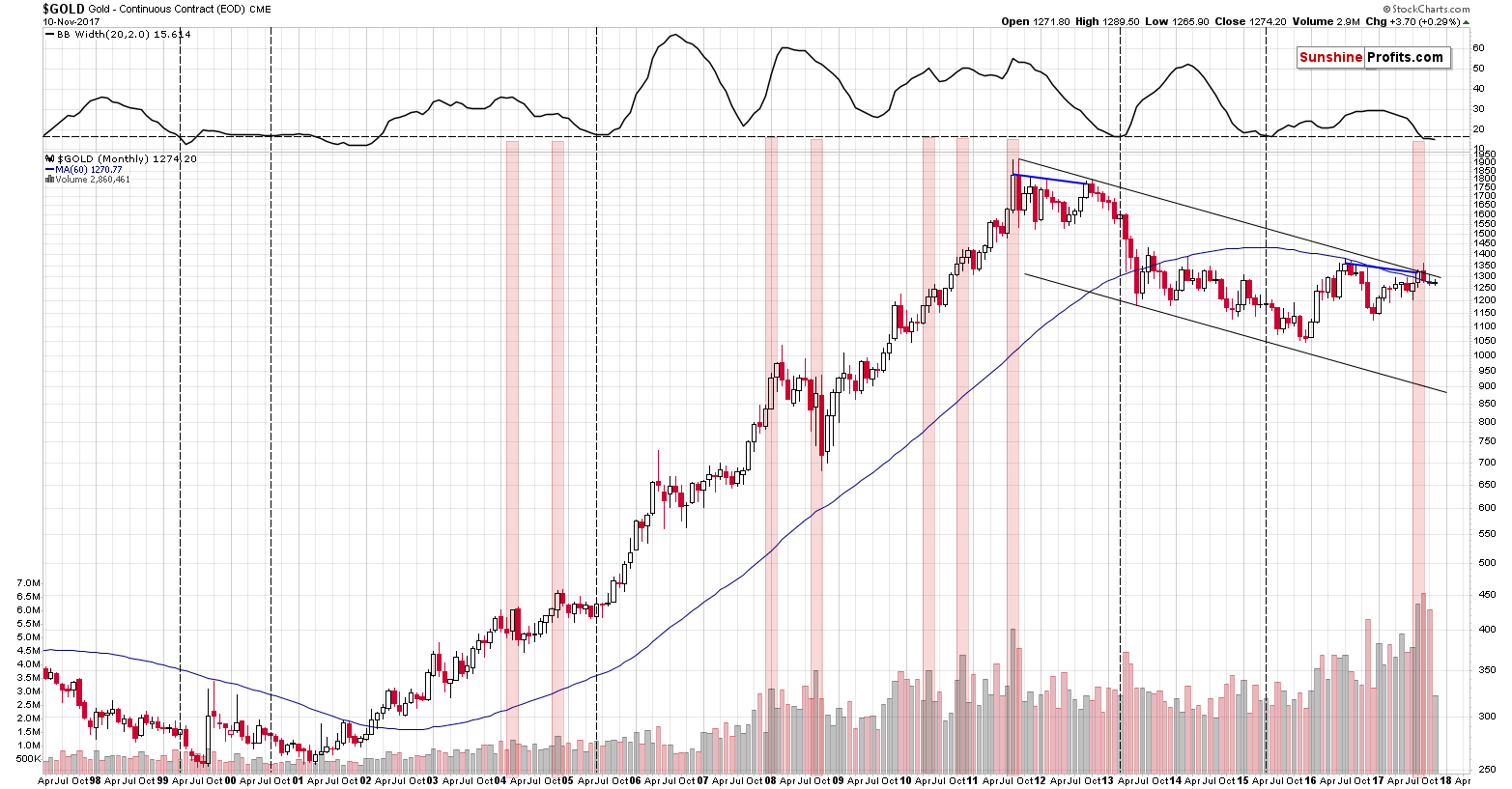The image size is (1512, 789).
Task: Click the green up-arrow beside Chg
Action: 1466,22
